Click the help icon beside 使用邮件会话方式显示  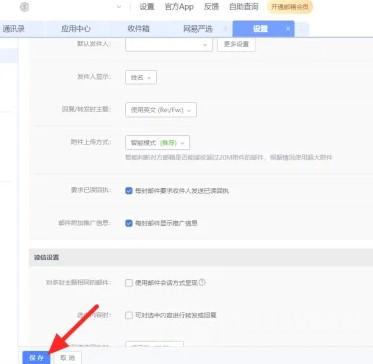[202, 282]
